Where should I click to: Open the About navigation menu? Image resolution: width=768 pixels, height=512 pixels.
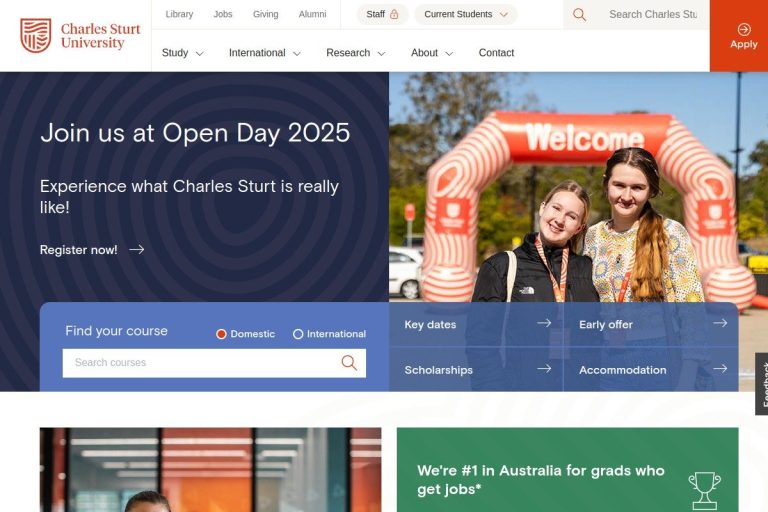coord(432,53)
